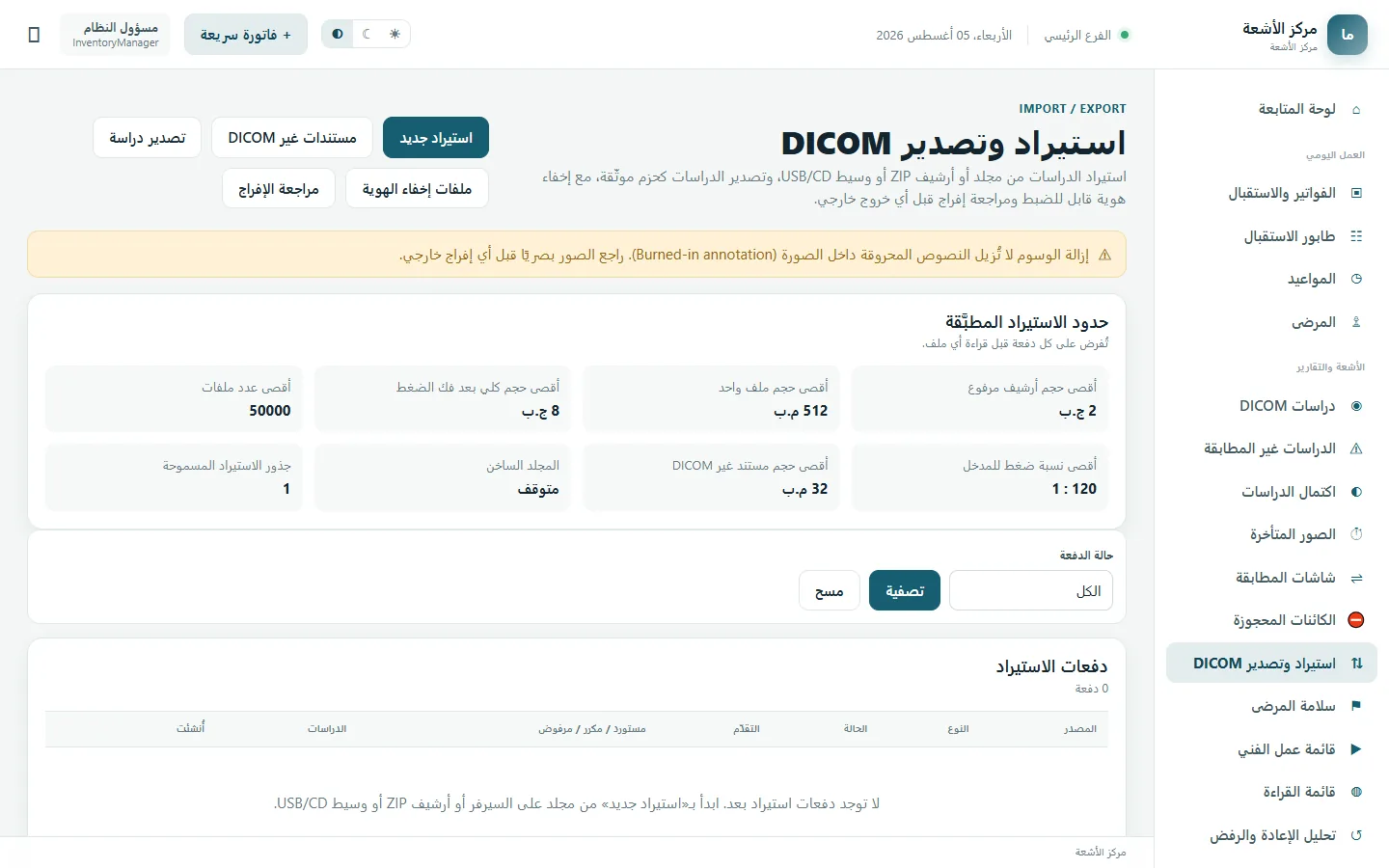
Task: Click the IMPORT / EXPORT breadcrumb label
Action: click(1073, 109)
